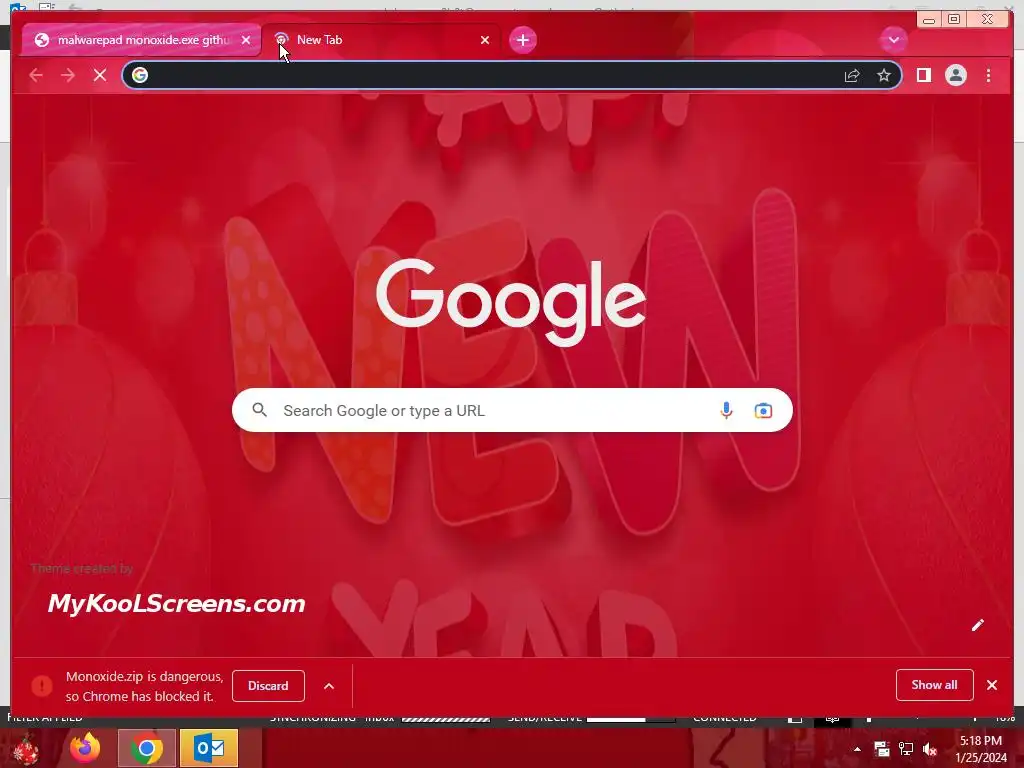Screen dimensions: 1024x768
Task: Open the taskbar clock showing 5:18 PM
Action: (981, 749)
